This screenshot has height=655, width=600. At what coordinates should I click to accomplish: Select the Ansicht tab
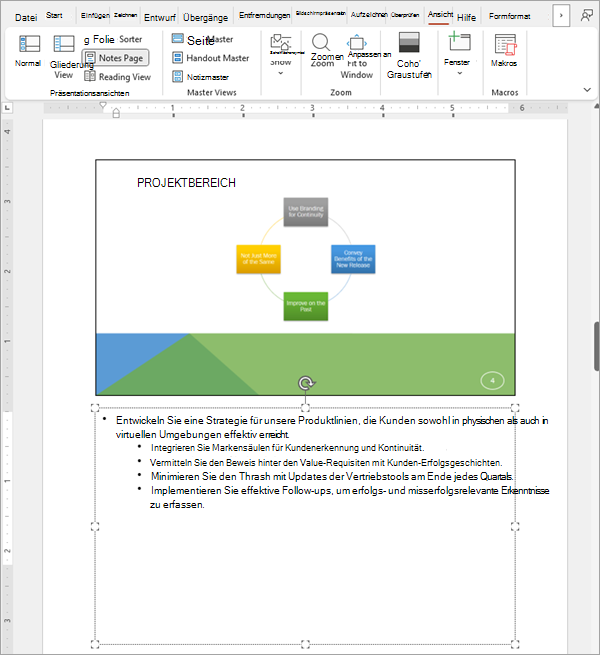[x=440, y=15]
